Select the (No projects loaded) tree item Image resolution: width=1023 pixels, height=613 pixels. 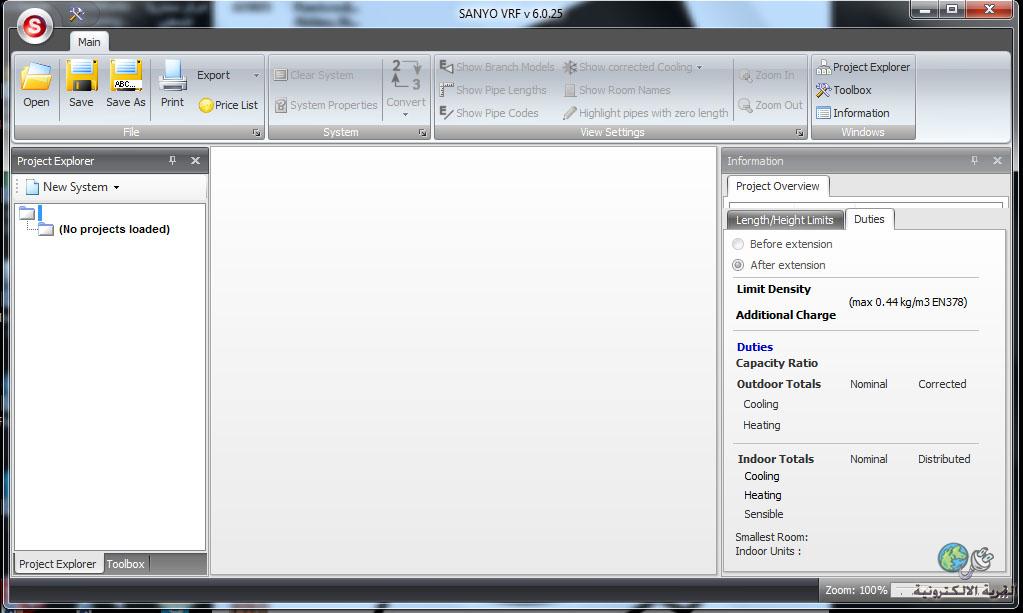click(114, 230)
